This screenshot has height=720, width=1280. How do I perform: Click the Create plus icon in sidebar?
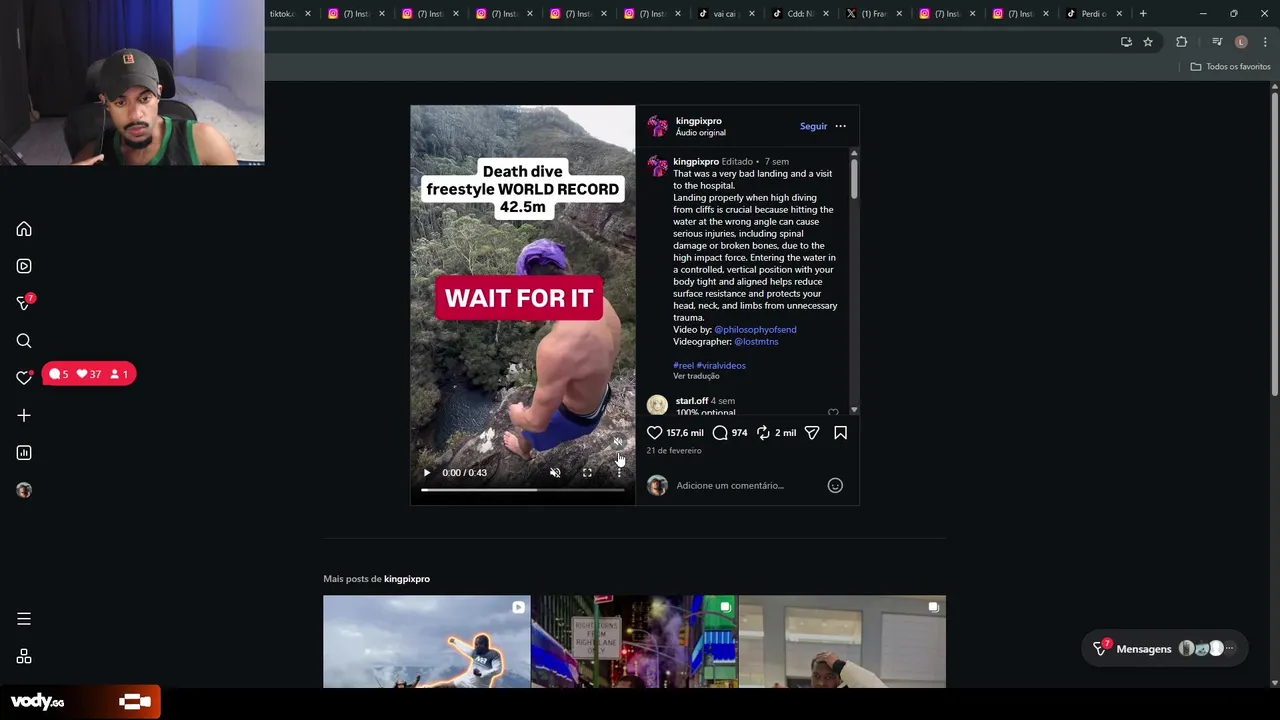coord(24,415)
